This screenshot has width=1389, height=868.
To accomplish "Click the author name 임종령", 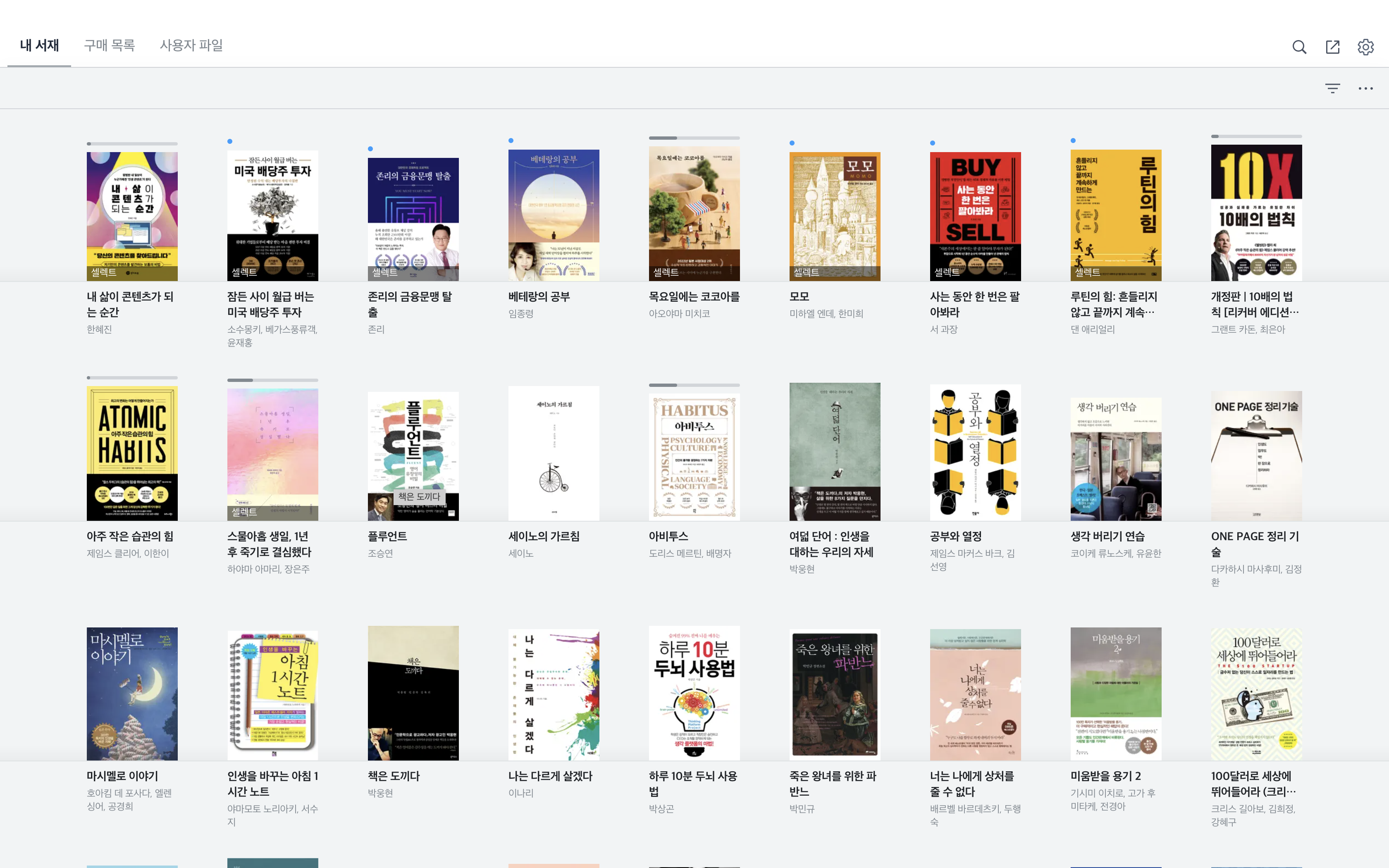I will tap(520, 313).
